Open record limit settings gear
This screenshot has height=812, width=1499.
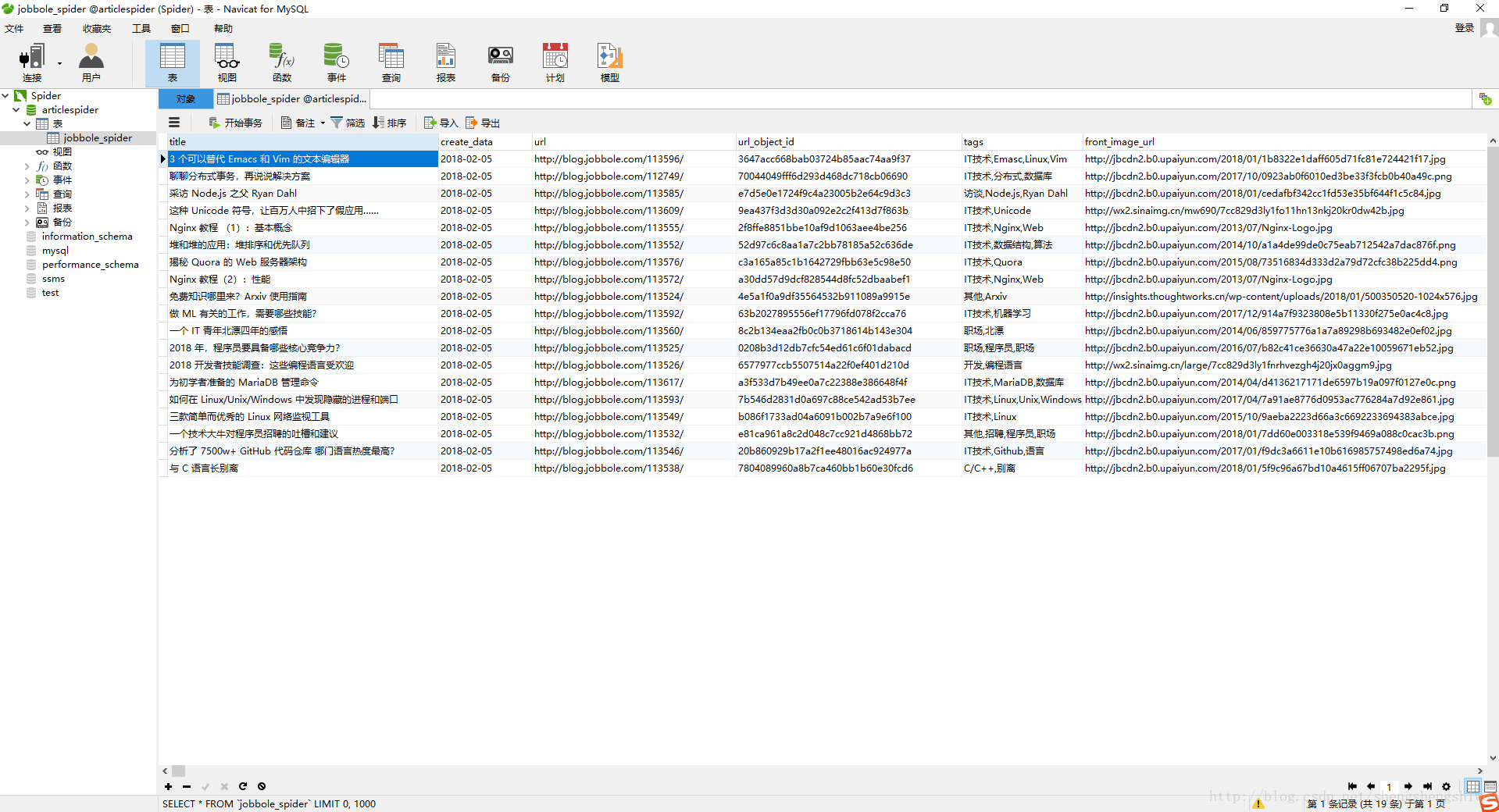pos(1446,786)
